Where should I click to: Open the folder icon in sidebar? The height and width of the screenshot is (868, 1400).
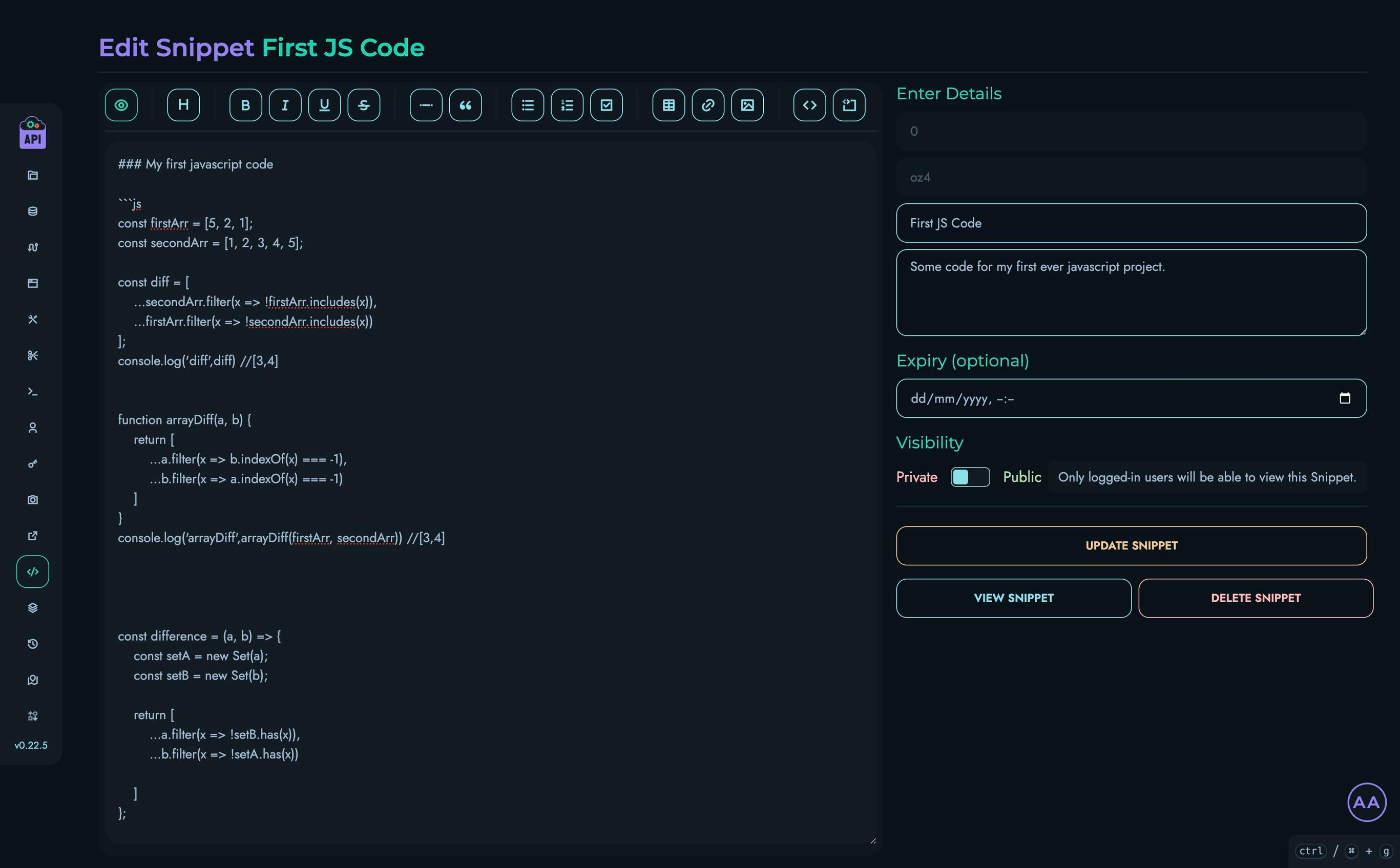tap(33, 175)
